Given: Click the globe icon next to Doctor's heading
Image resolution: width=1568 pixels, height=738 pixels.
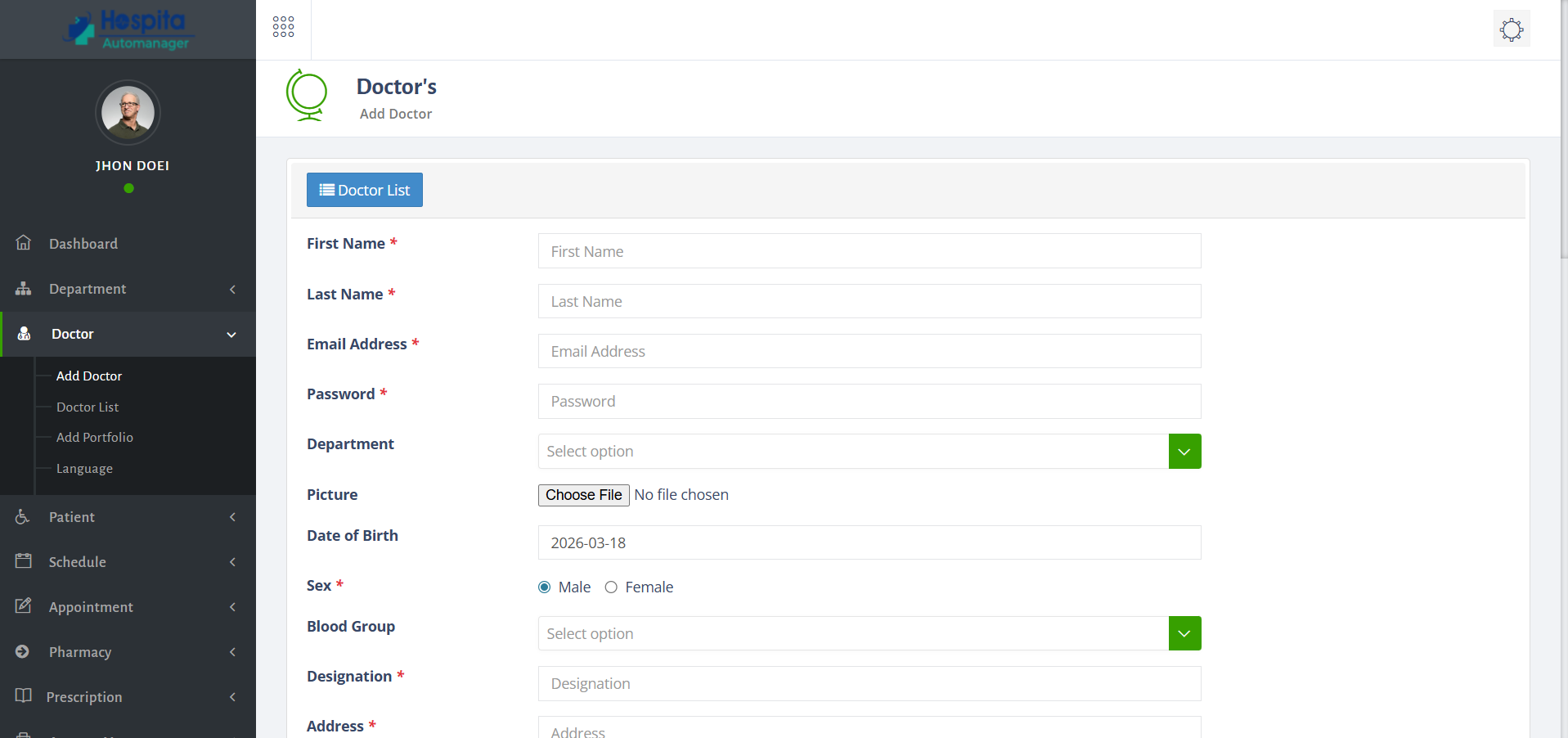Looking at the screenshot, I should point(306,96).
